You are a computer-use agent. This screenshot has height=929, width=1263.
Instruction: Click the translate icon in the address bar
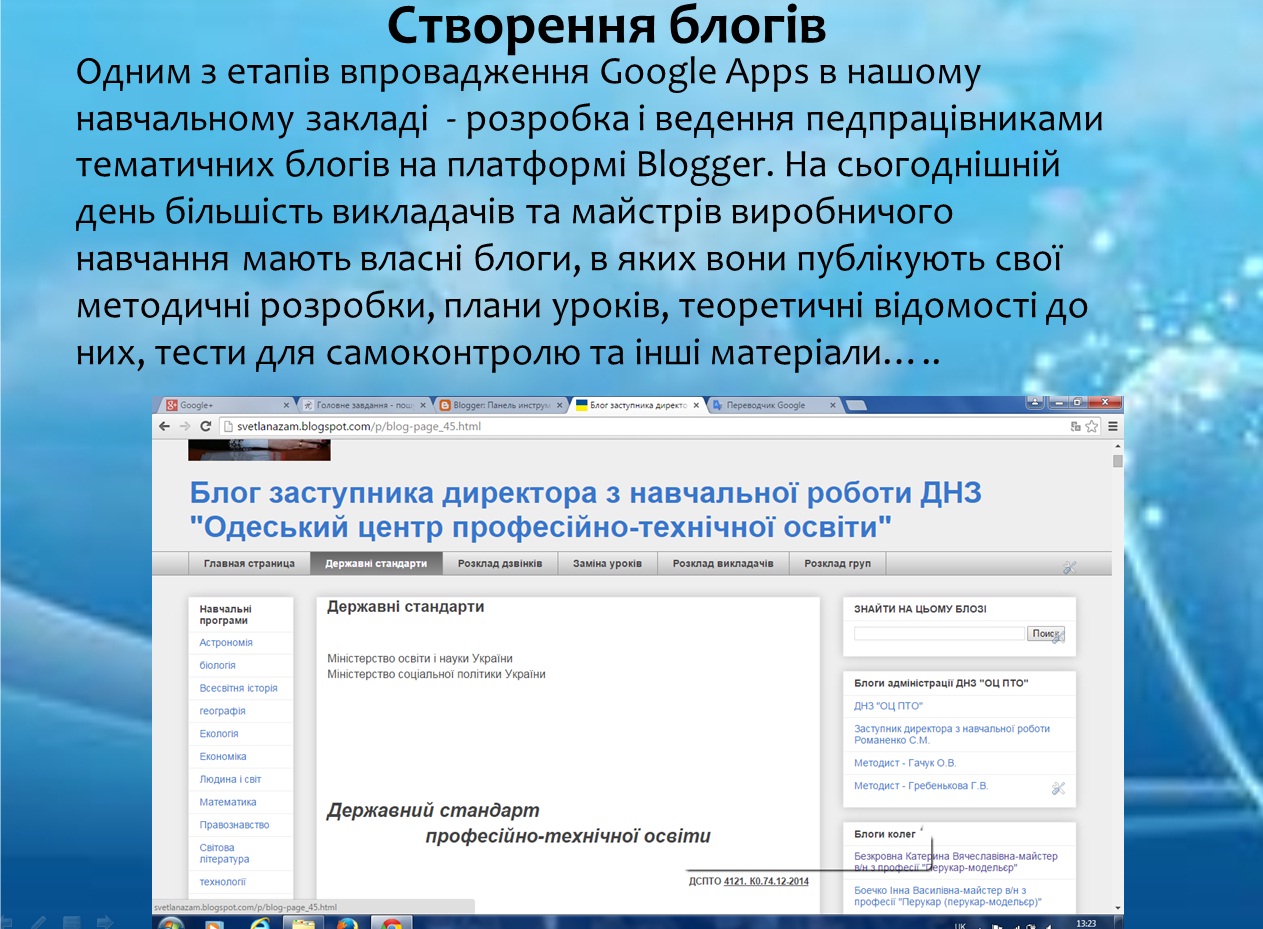pyautogui.click(x=1075, y=426)
